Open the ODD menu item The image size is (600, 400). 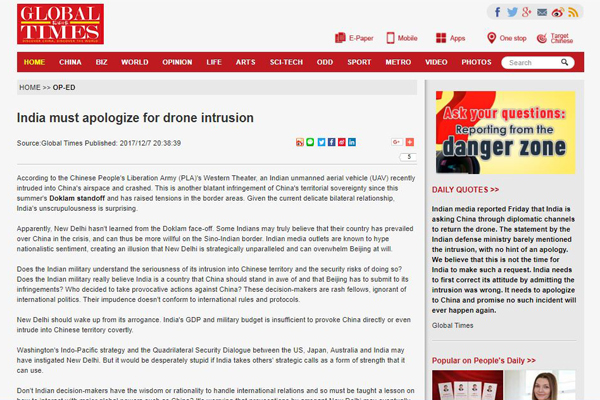(x=325, y=62)
